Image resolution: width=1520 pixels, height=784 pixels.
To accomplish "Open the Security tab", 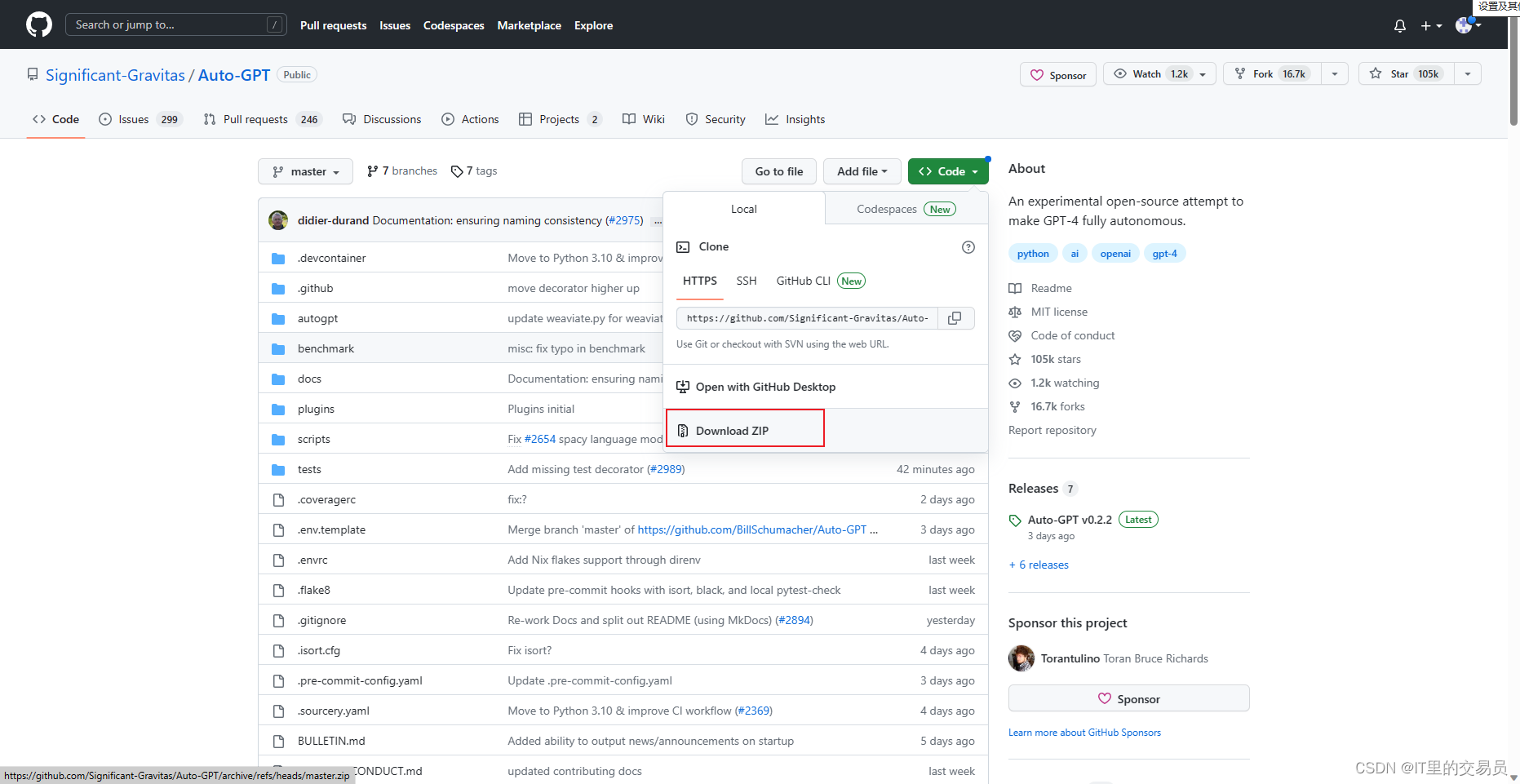I will coord(716,119).
